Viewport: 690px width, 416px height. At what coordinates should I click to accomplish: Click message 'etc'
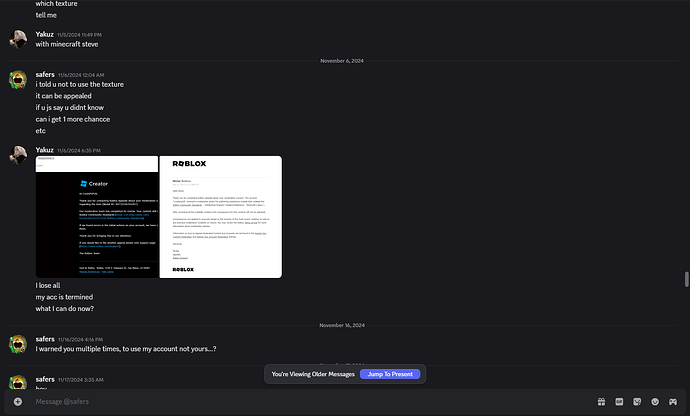[x=40, y=131]
